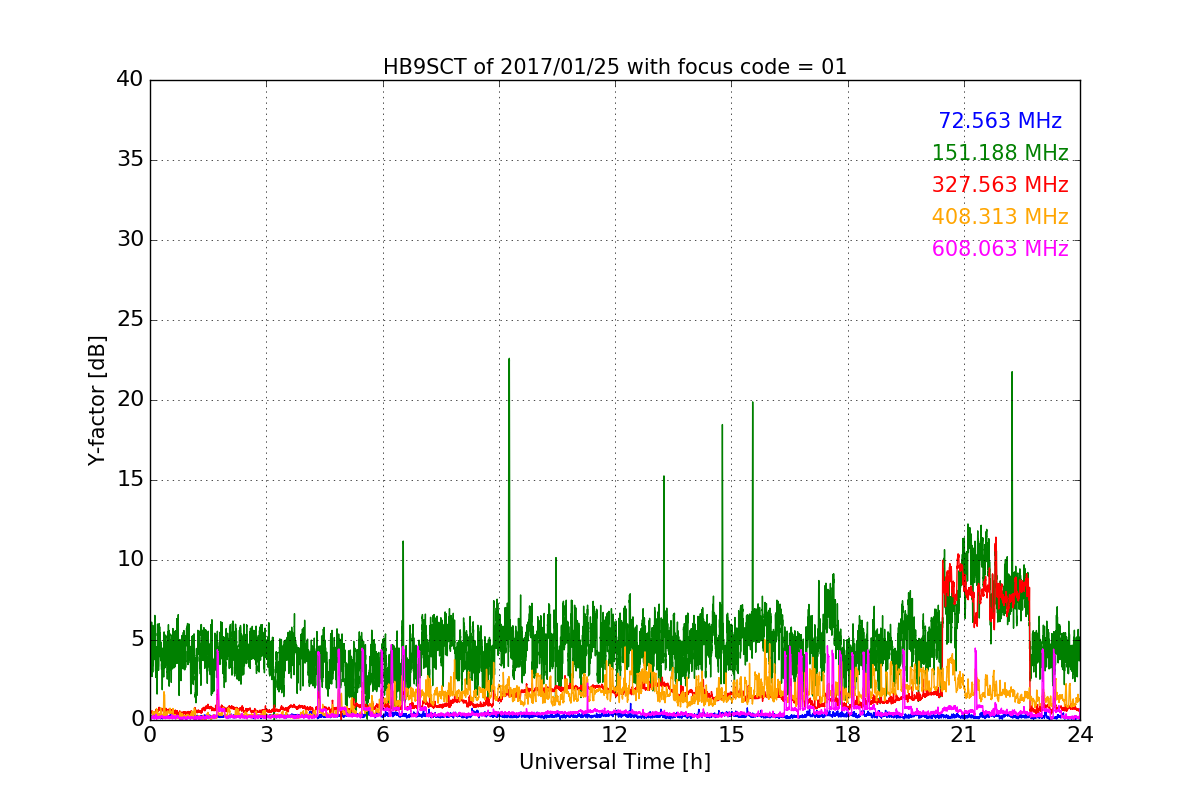This screenshot has width=1200, height=800.
Task: Click the y-axis tick value 25
Action: [x=130, y=319]
